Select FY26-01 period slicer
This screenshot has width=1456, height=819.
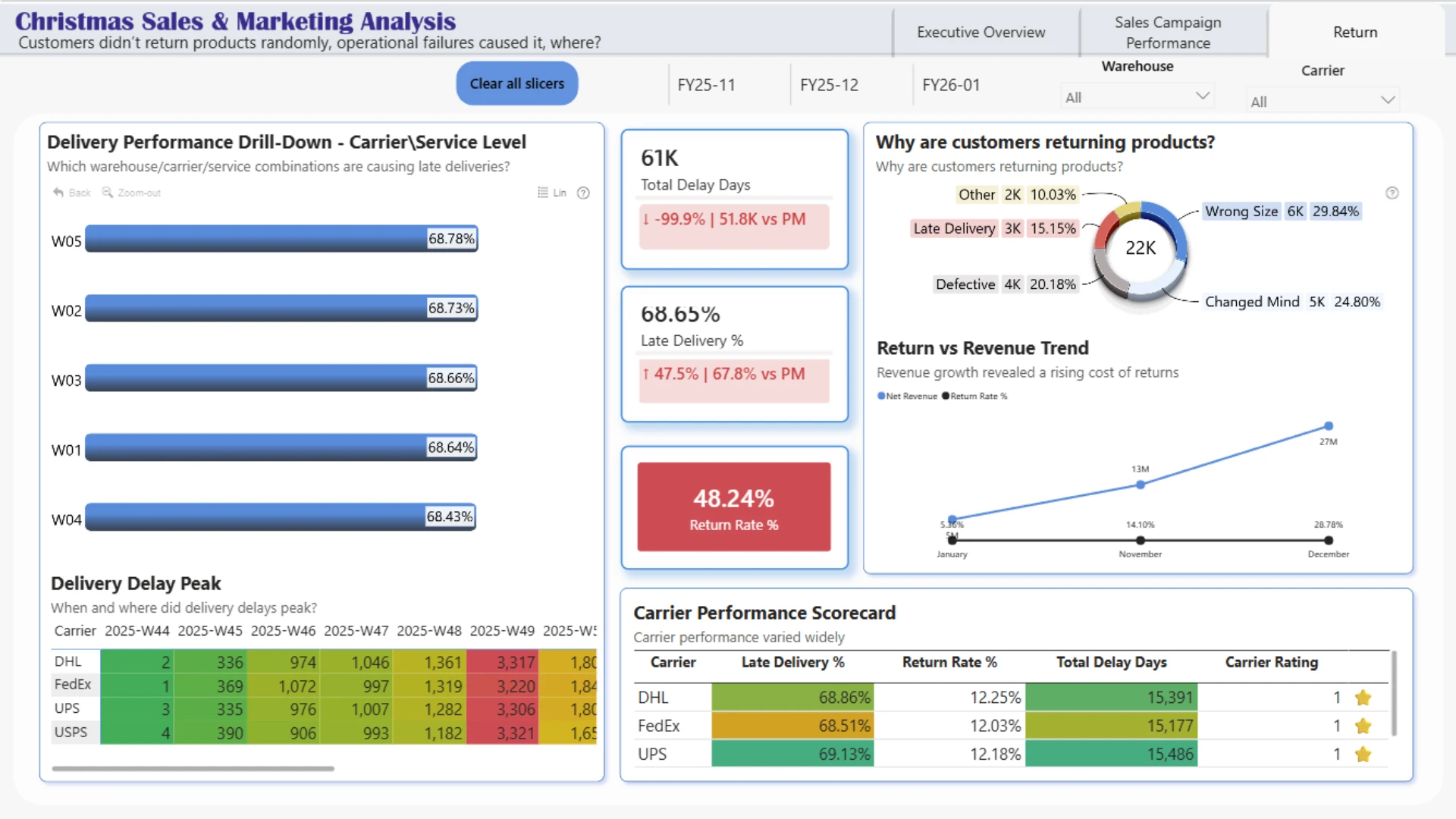[951, 85]
